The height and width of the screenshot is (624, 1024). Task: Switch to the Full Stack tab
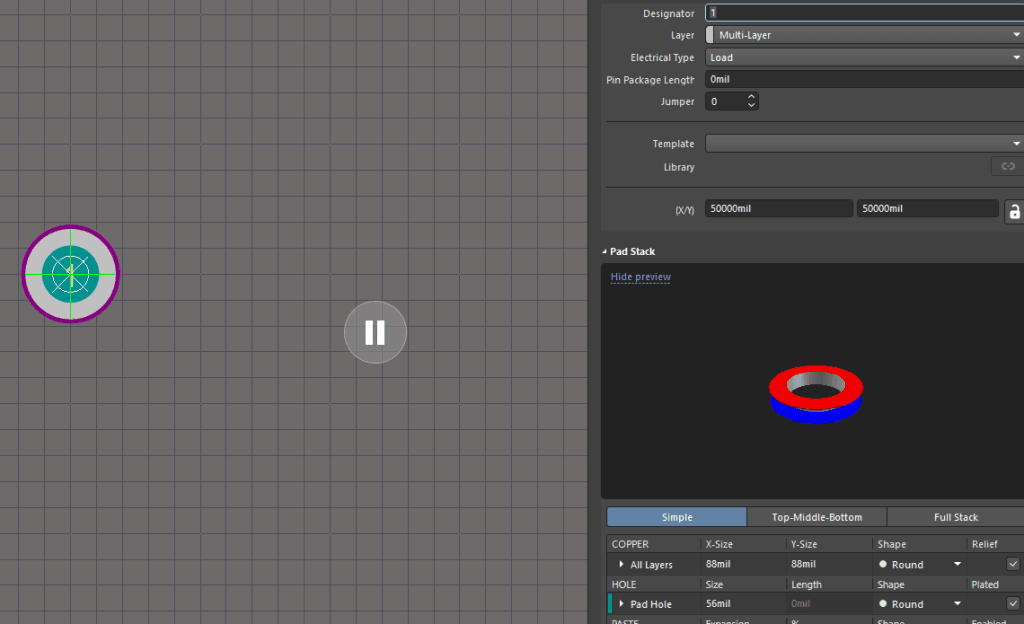pos(955,517)
